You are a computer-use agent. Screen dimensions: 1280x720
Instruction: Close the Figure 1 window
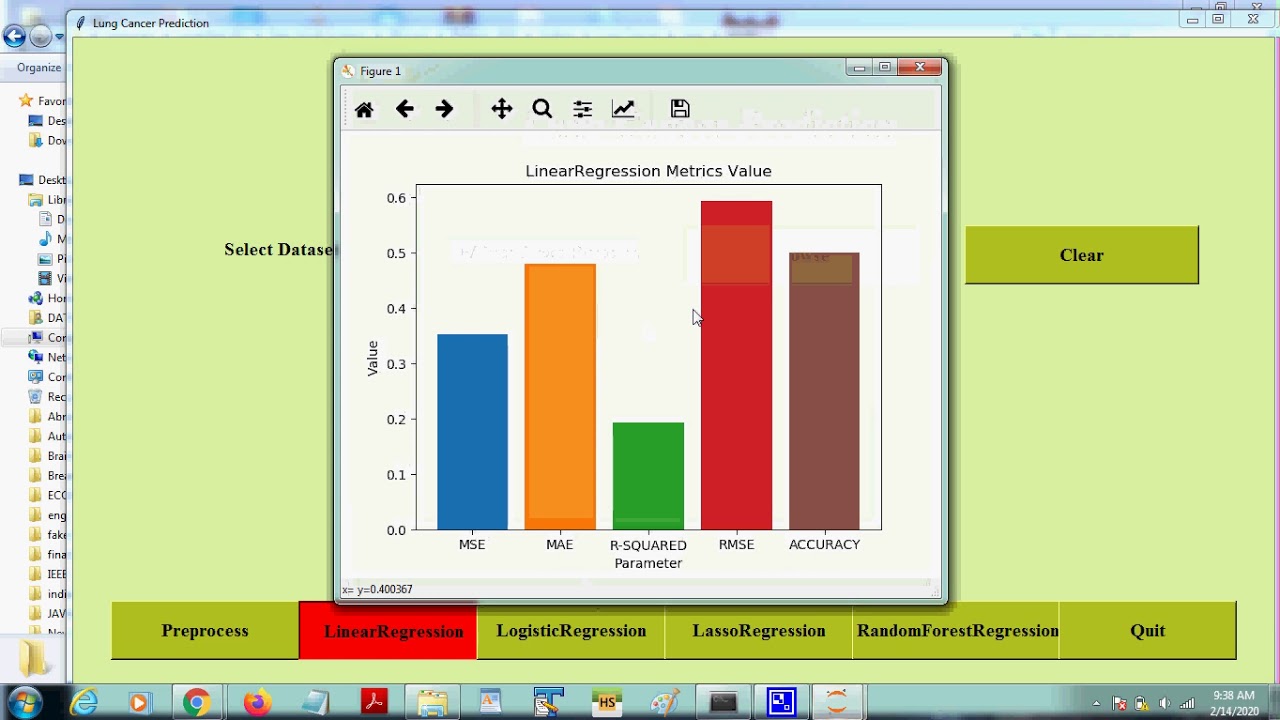pyautogui.click(x=919, y=67)
